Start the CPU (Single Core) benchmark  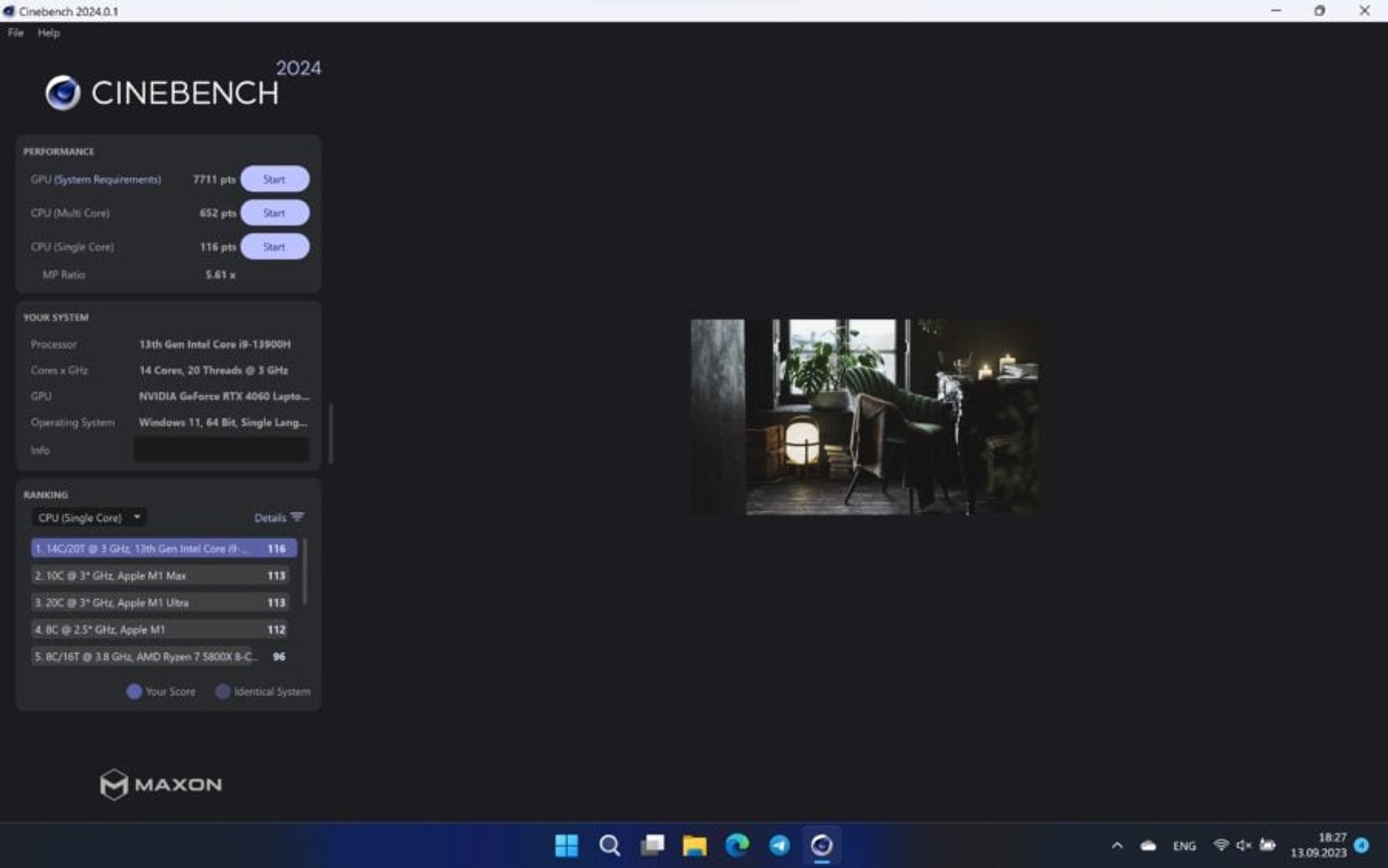coord(275,247)
